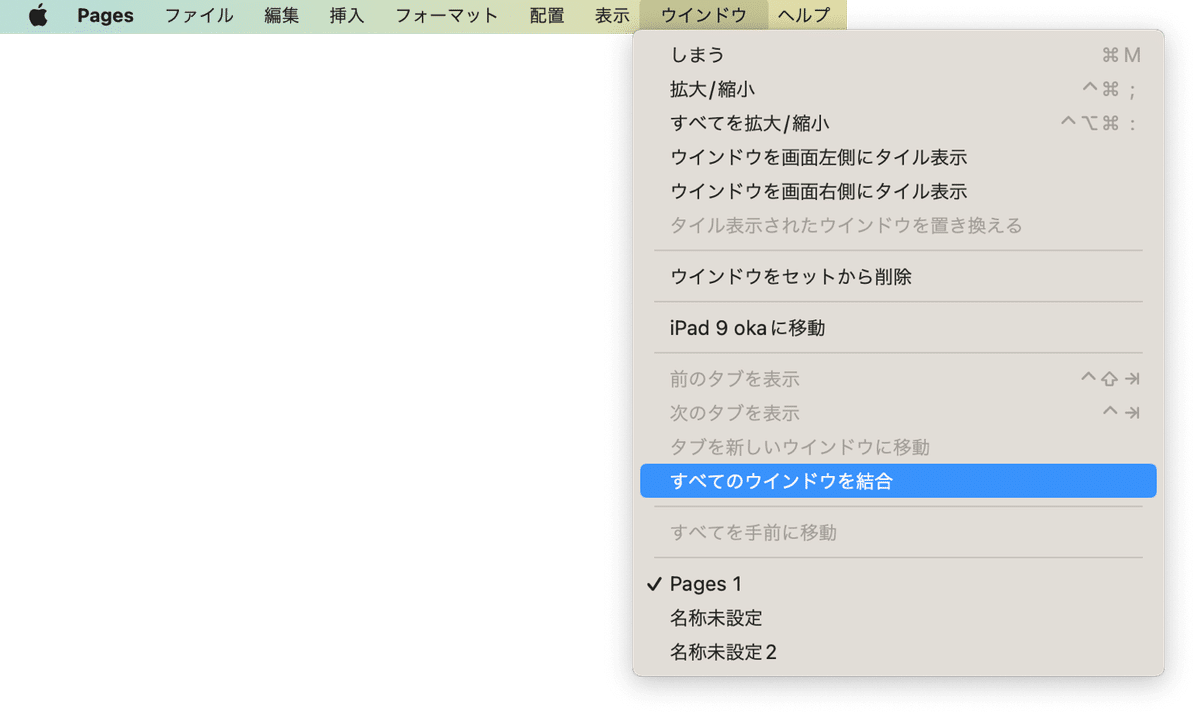Open the 配置 menu
1200x718 pixels.
click(547, 16)
